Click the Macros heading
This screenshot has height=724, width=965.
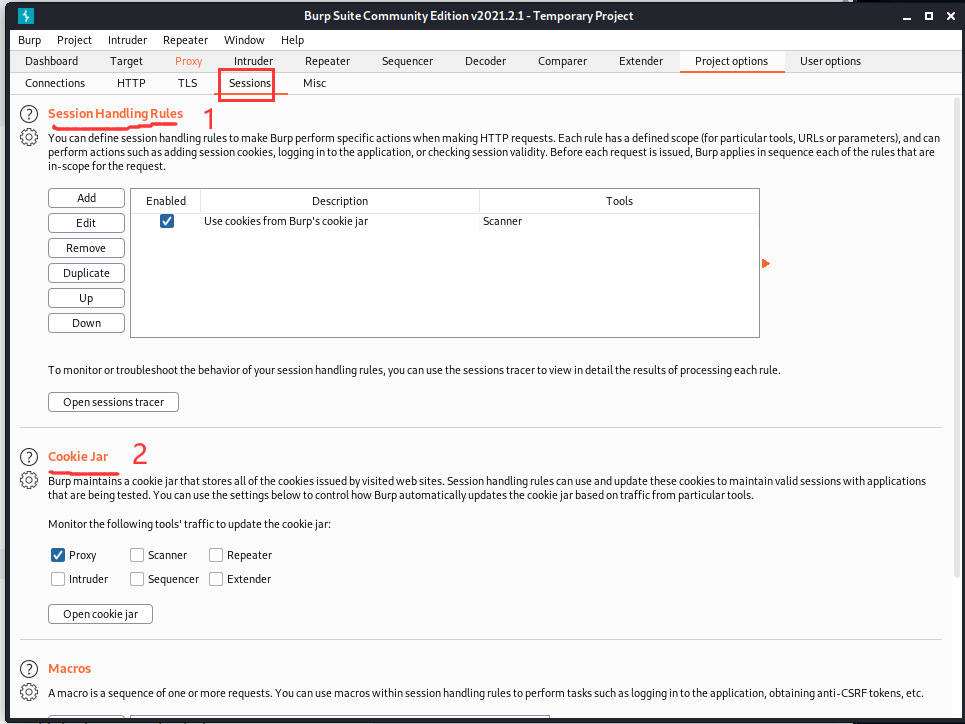click(x=70, y=669)
